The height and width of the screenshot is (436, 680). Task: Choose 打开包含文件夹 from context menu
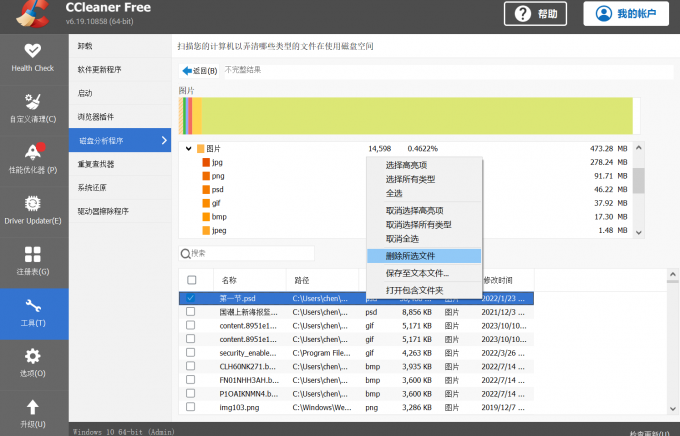[x=424, y=291]
